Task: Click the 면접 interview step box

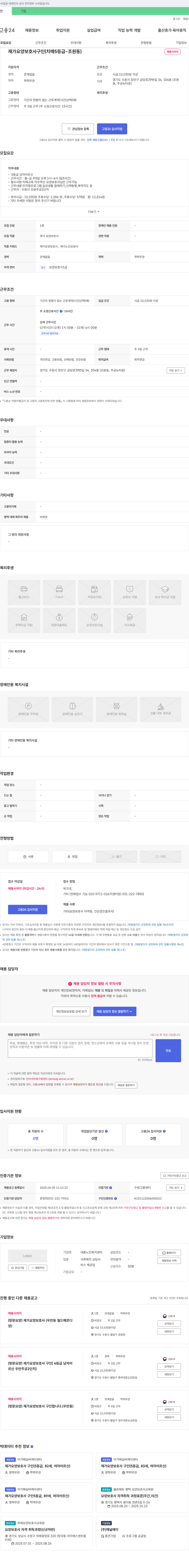Action: click(73, 856)
